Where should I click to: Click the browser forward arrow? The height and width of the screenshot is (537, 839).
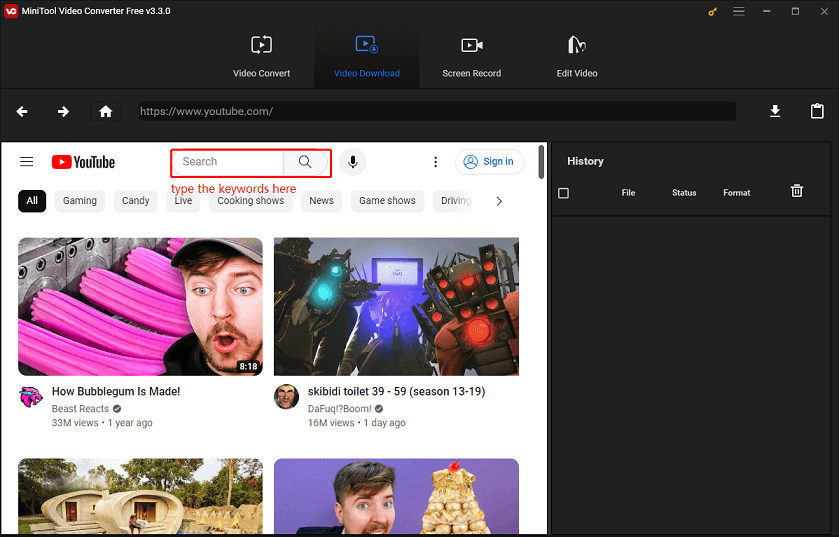coord(63,111)
